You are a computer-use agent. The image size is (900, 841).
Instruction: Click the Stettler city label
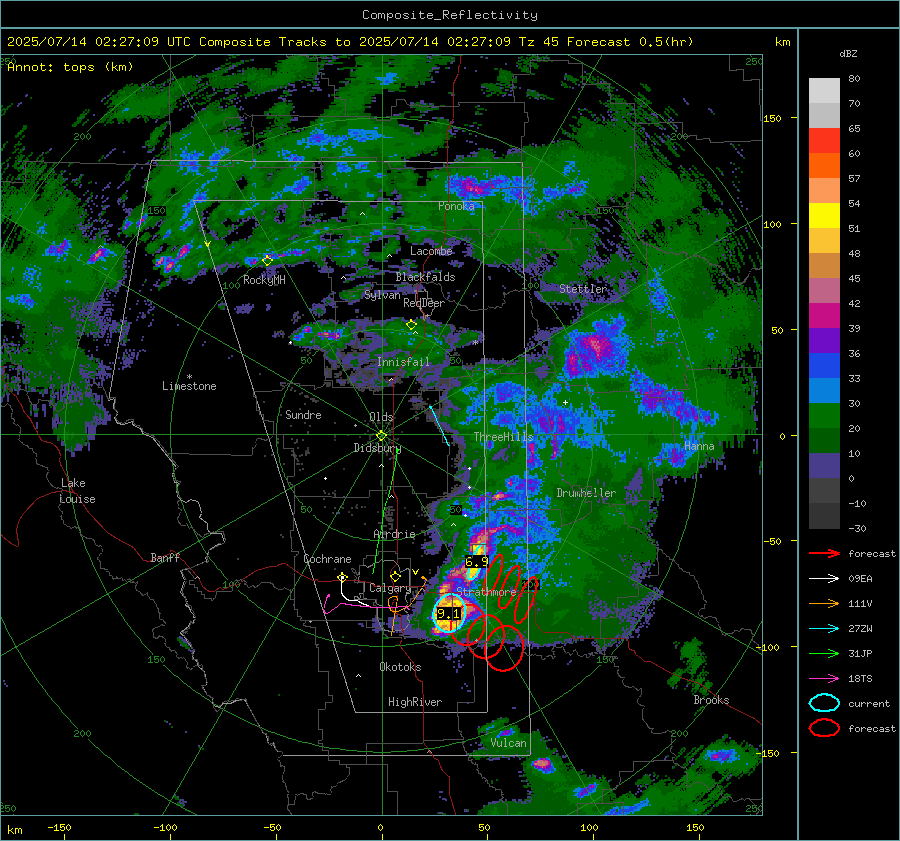[x=583, y=289]
